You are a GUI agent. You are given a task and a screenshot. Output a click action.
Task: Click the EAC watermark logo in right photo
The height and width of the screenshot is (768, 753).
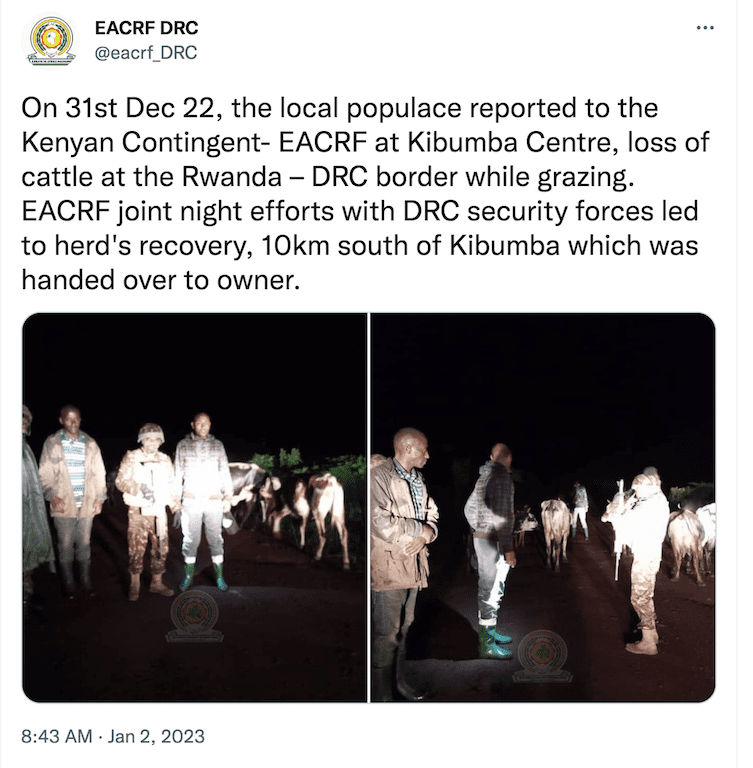pos(542,657)
